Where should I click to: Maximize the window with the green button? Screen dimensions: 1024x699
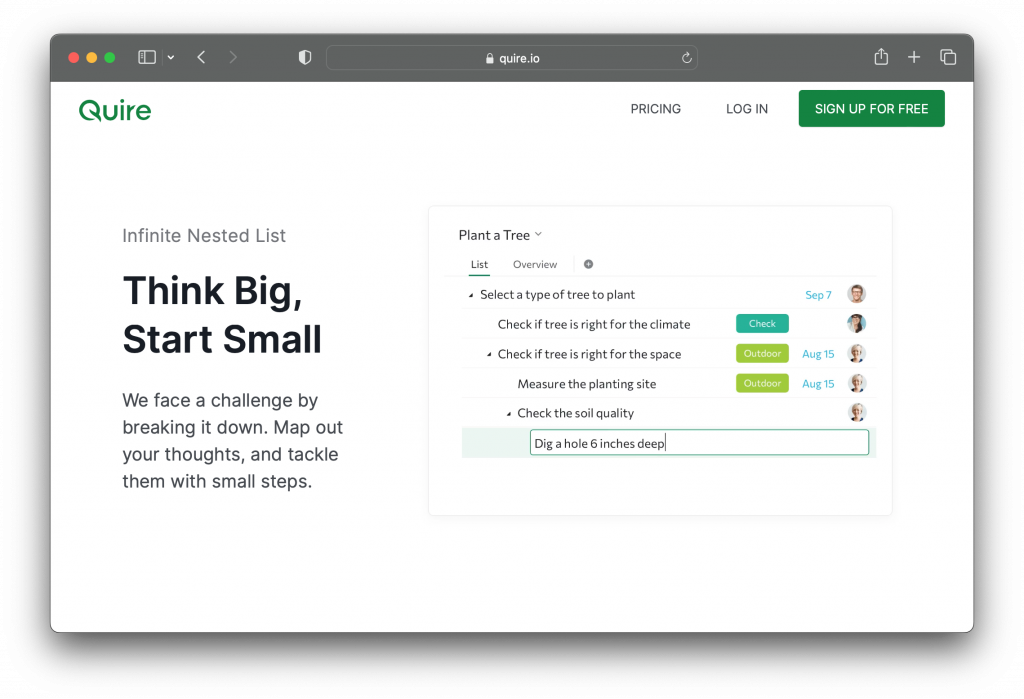(x=110, y=57)
